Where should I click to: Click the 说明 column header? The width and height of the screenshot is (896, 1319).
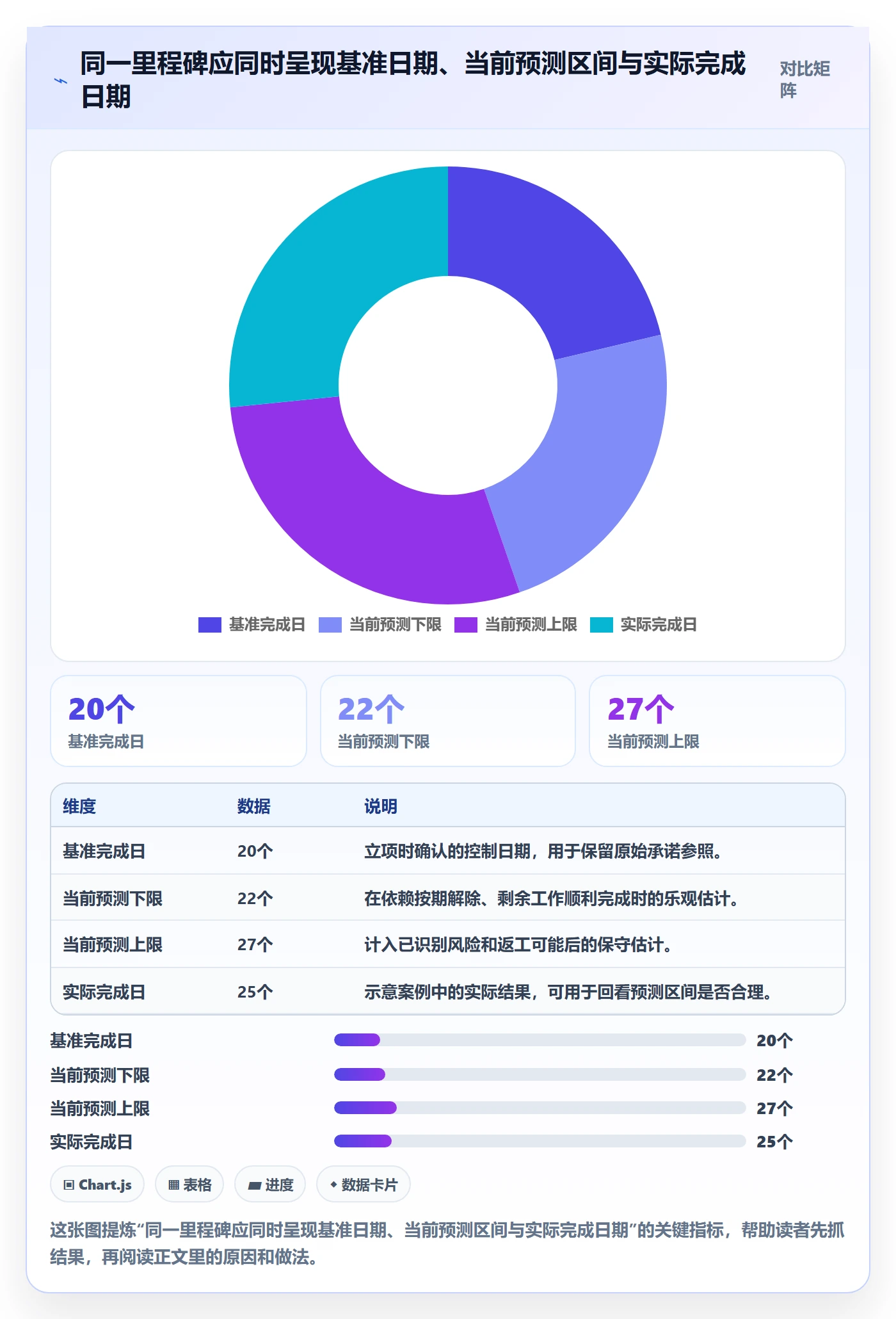pos(381,806)
